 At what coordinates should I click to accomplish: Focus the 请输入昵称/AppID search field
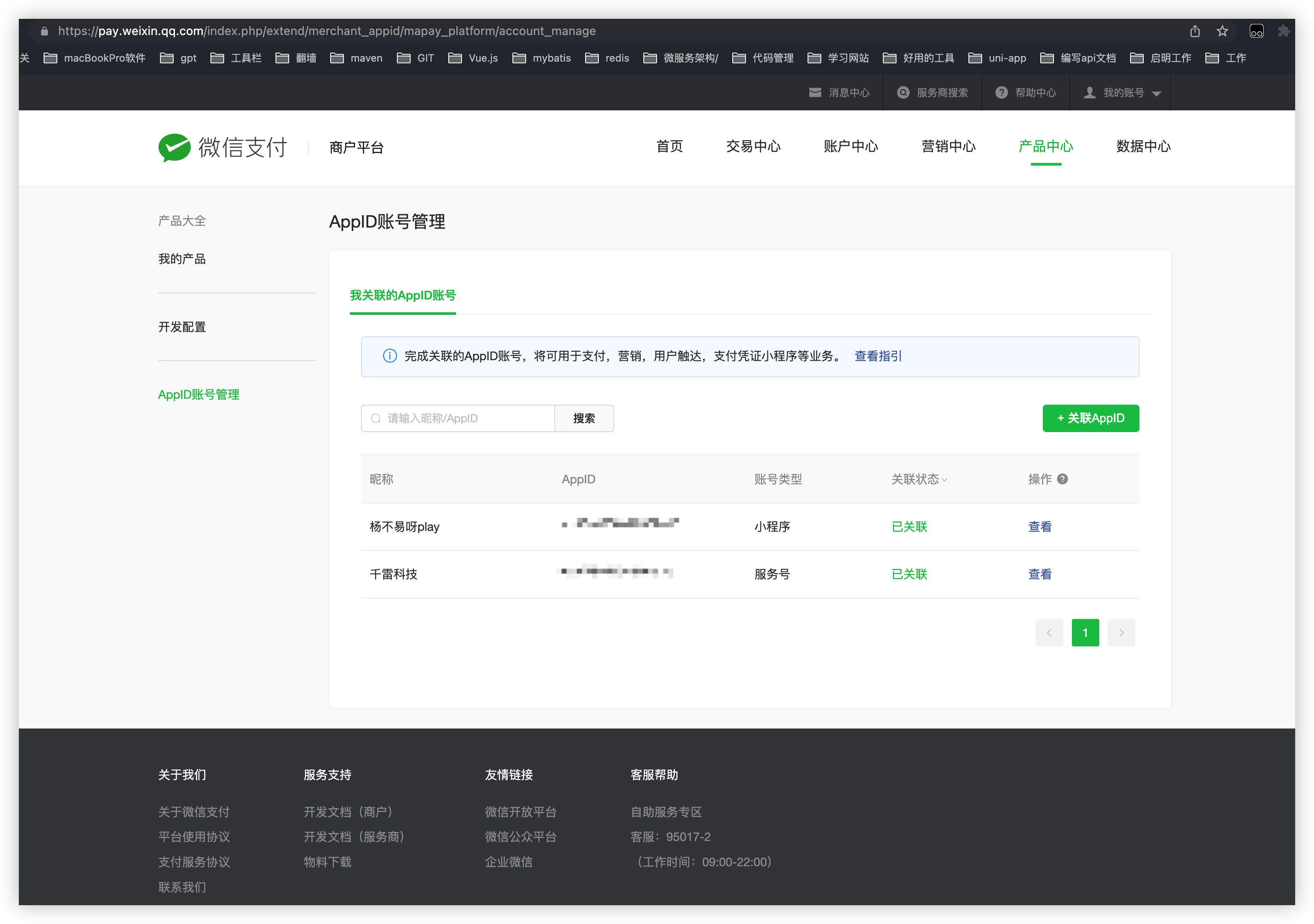458,418
